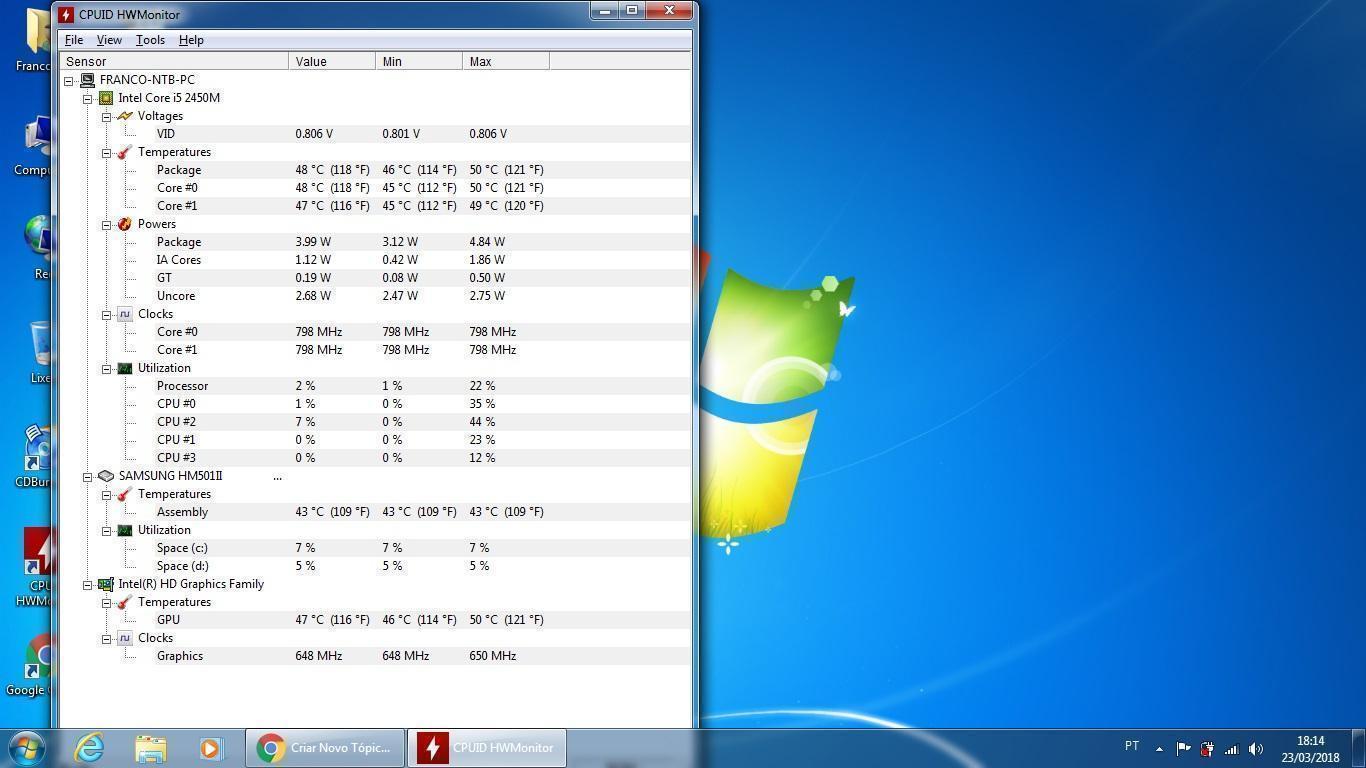Open Windows Explorer from the taskbar

point(151,748)
